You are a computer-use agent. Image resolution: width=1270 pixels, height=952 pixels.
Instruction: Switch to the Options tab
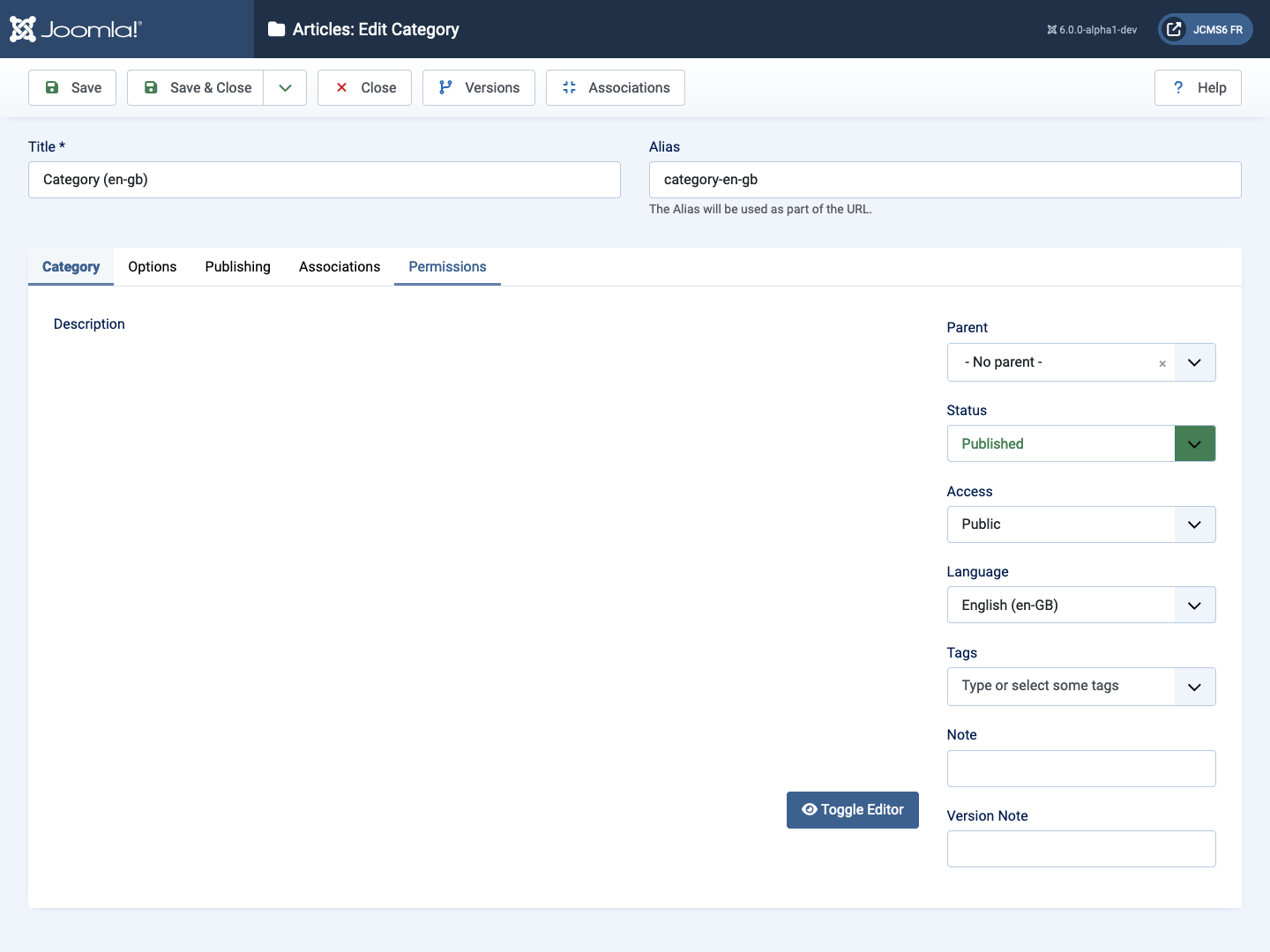153,266
